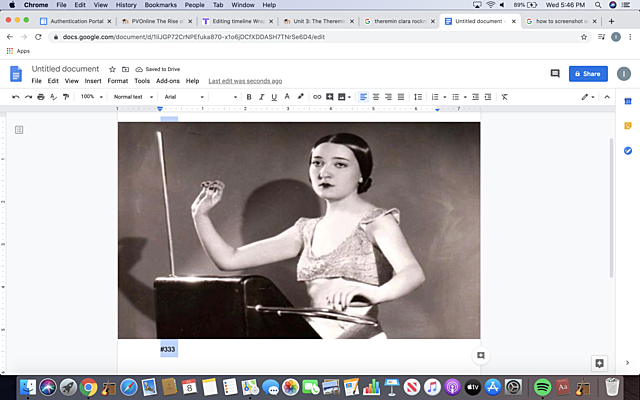Open the Line spacing menu

418,97
